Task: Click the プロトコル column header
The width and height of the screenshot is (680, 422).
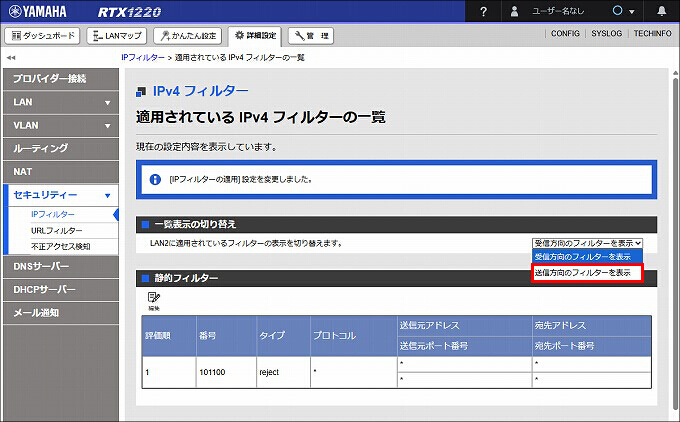Action: click(x=354, y=336)
